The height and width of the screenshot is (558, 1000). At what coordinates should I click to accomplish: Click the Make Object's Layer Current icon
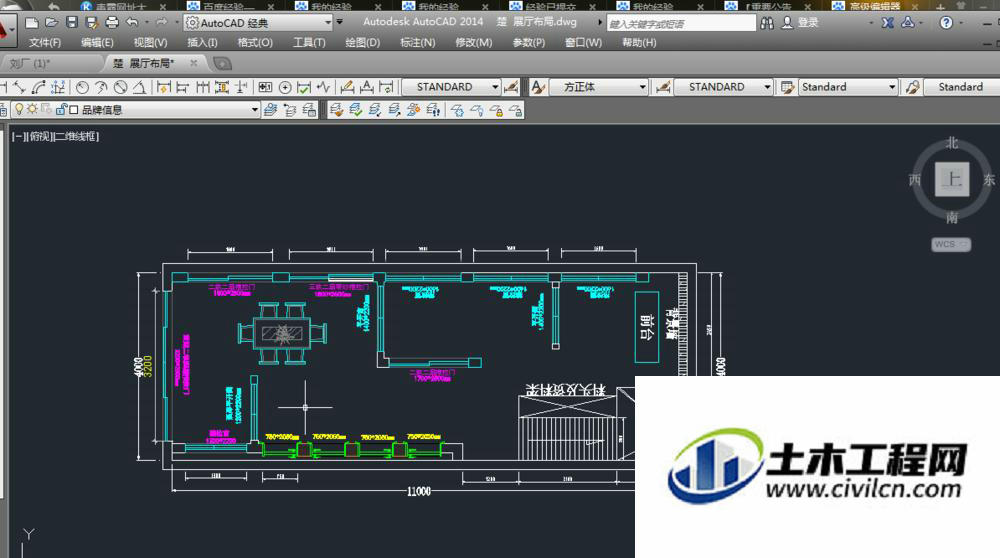270,110
